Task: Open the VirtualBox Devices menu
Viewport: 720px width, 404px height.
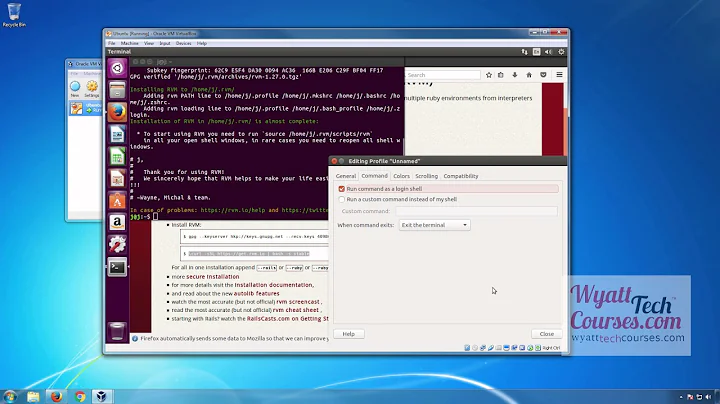Action: [x=183, y=43]
